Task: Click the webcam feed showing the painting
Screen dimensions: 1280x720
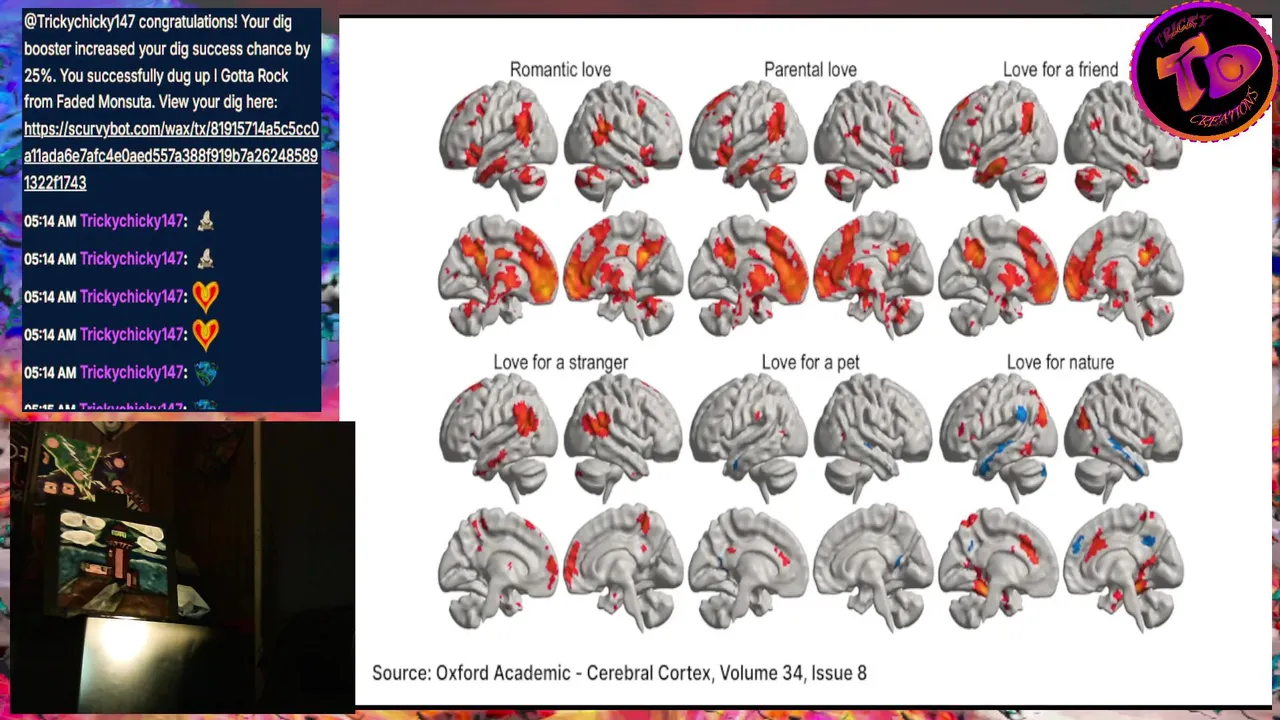Action: coord(182,567)
